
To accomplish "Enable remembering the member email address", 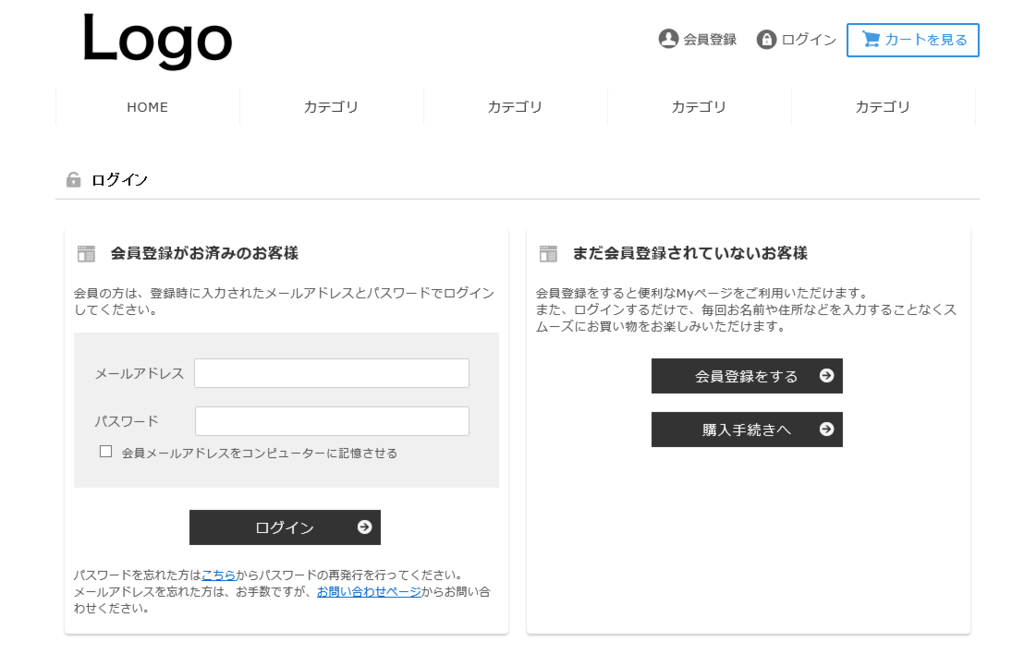I will tap(105, 452).
